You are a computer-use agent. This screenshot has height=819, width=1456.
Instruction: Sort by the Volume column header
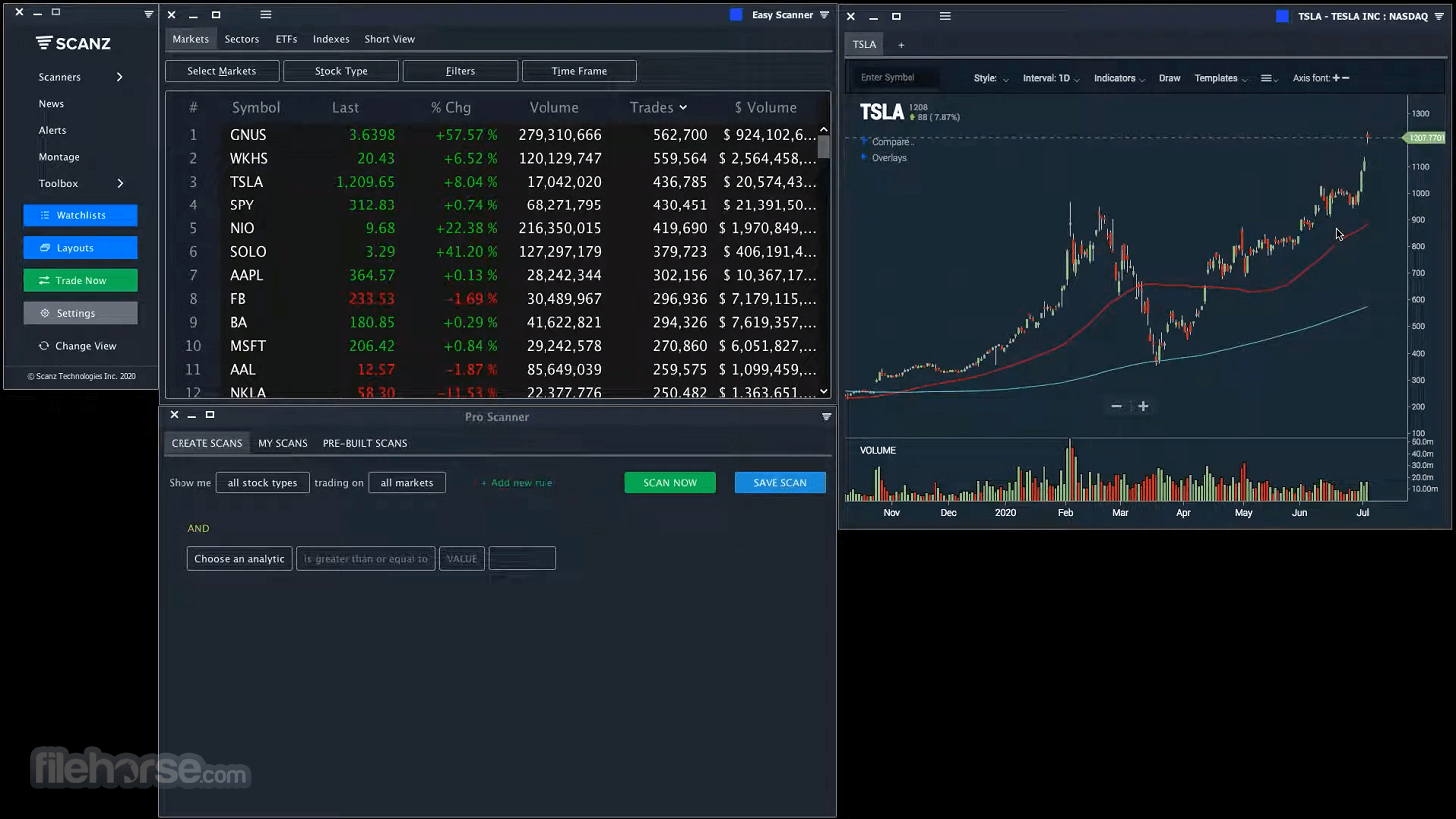click(x=553, y=107)
